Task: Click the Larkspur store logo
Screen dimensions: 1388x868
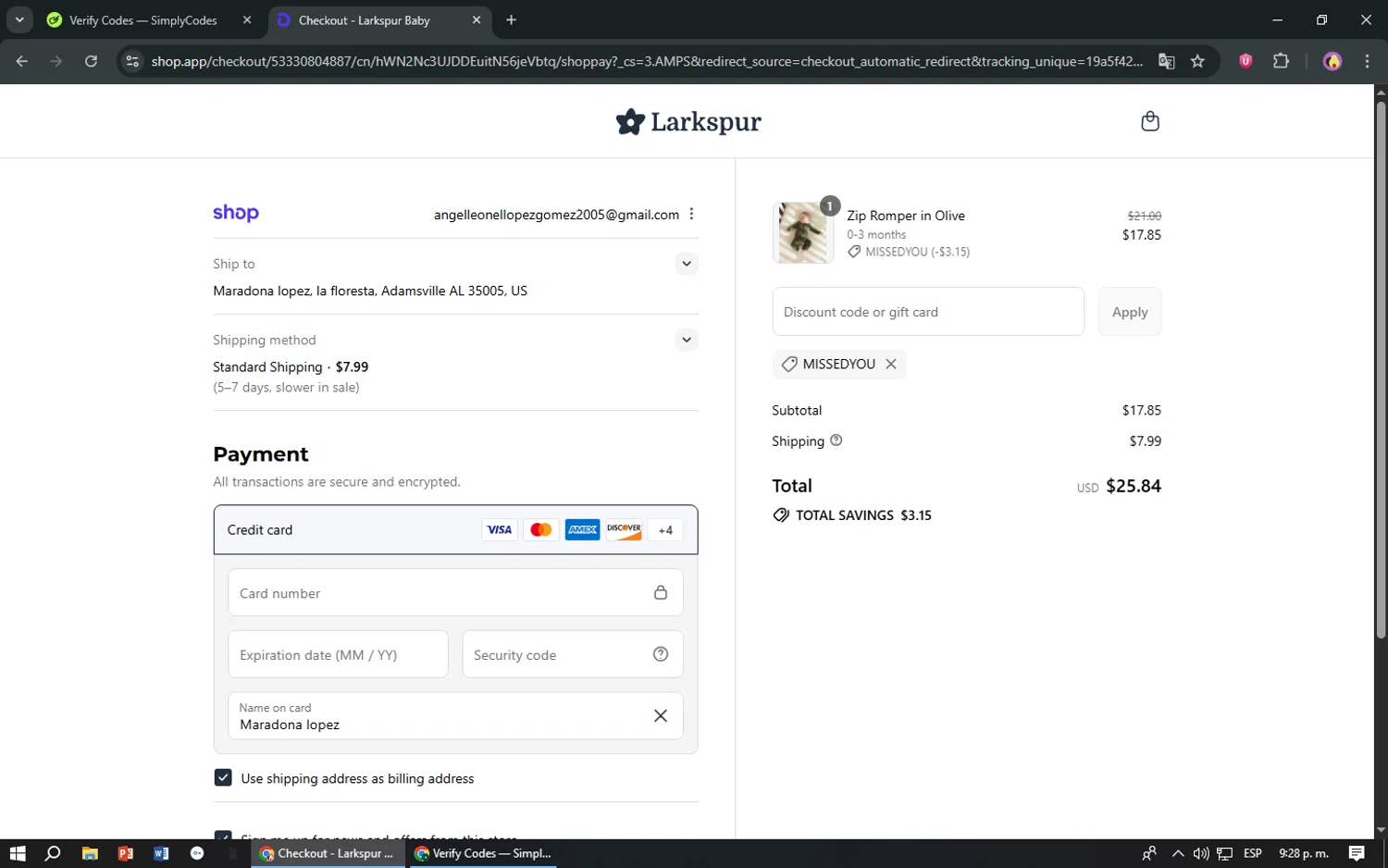Action: pos(688,121)
